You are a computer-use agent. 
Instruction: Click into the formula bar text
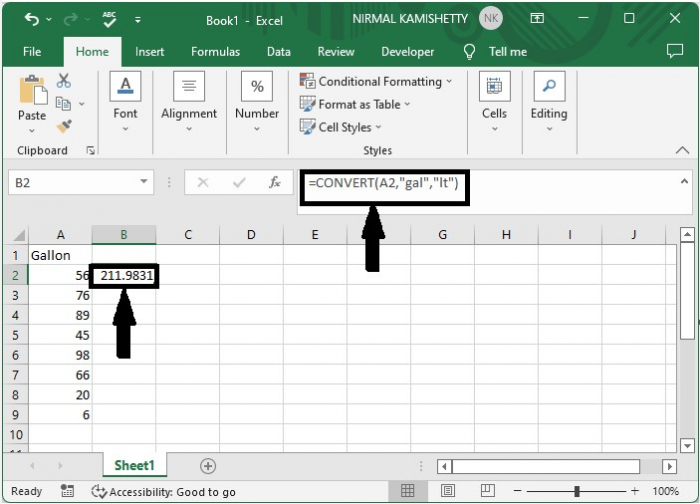pyautogui.click(x=383, y=183)
